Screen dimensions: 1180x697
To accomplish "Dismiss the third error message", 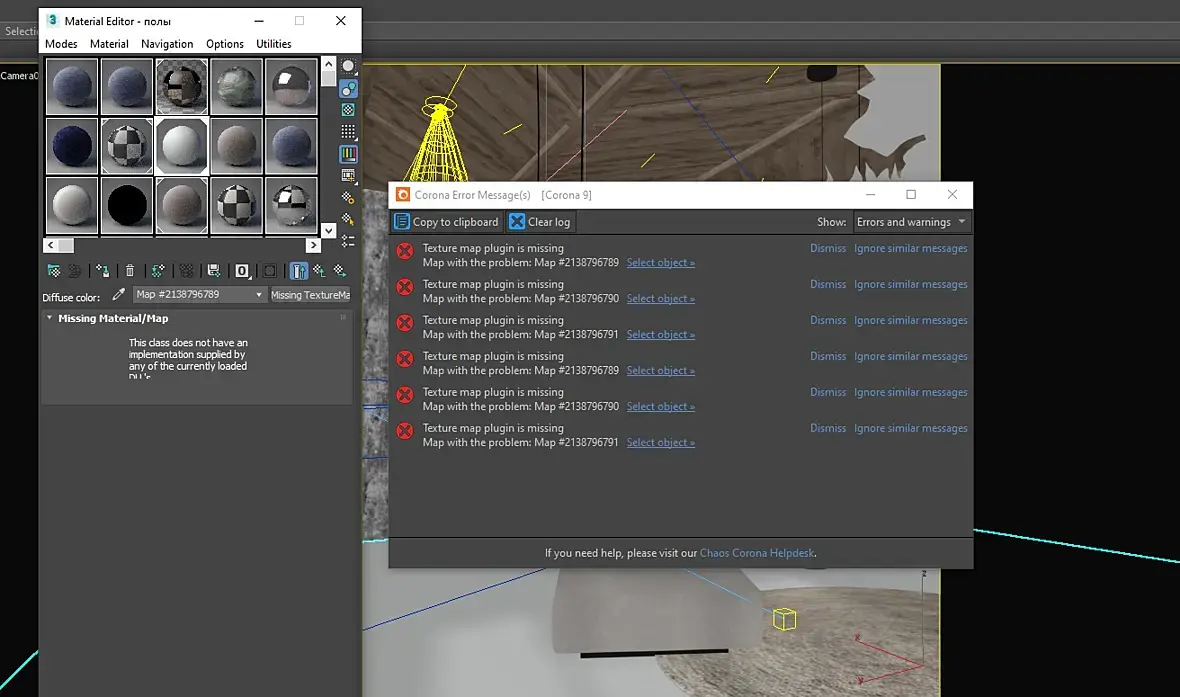I will coord(828,321).
